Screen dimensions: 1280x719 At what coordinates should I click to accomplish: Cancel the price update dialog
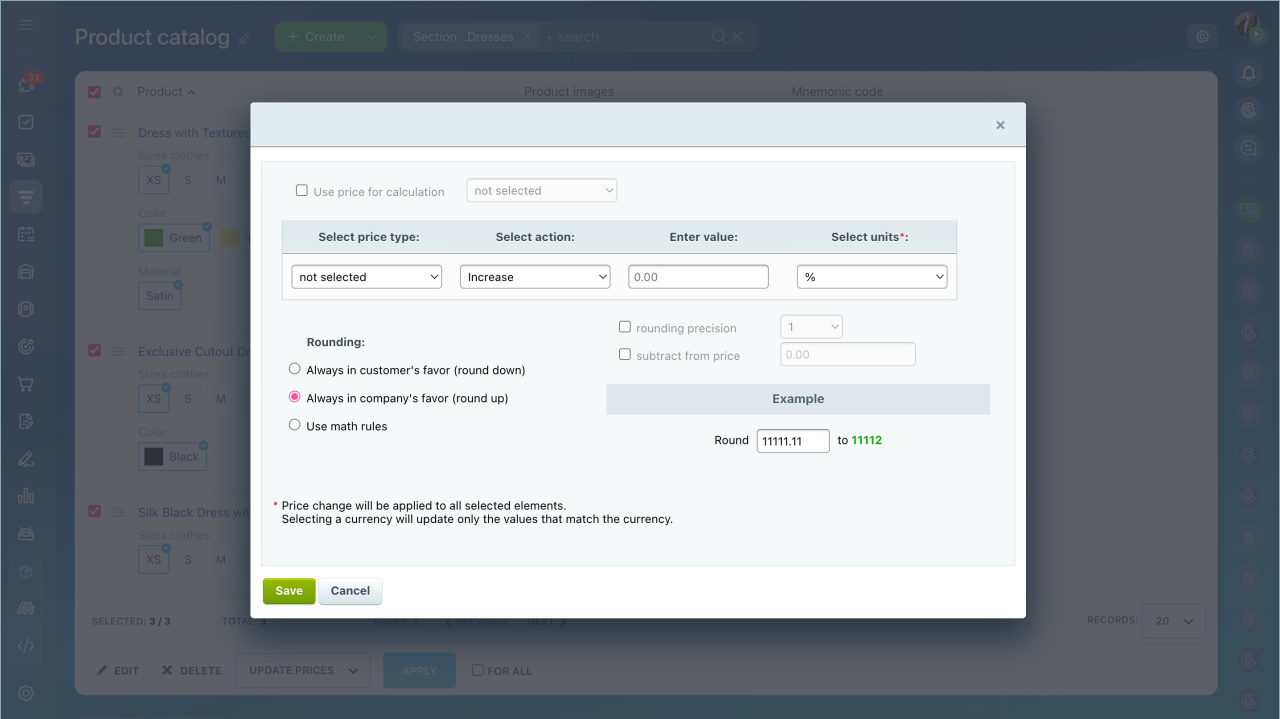[x=350, y=591]
